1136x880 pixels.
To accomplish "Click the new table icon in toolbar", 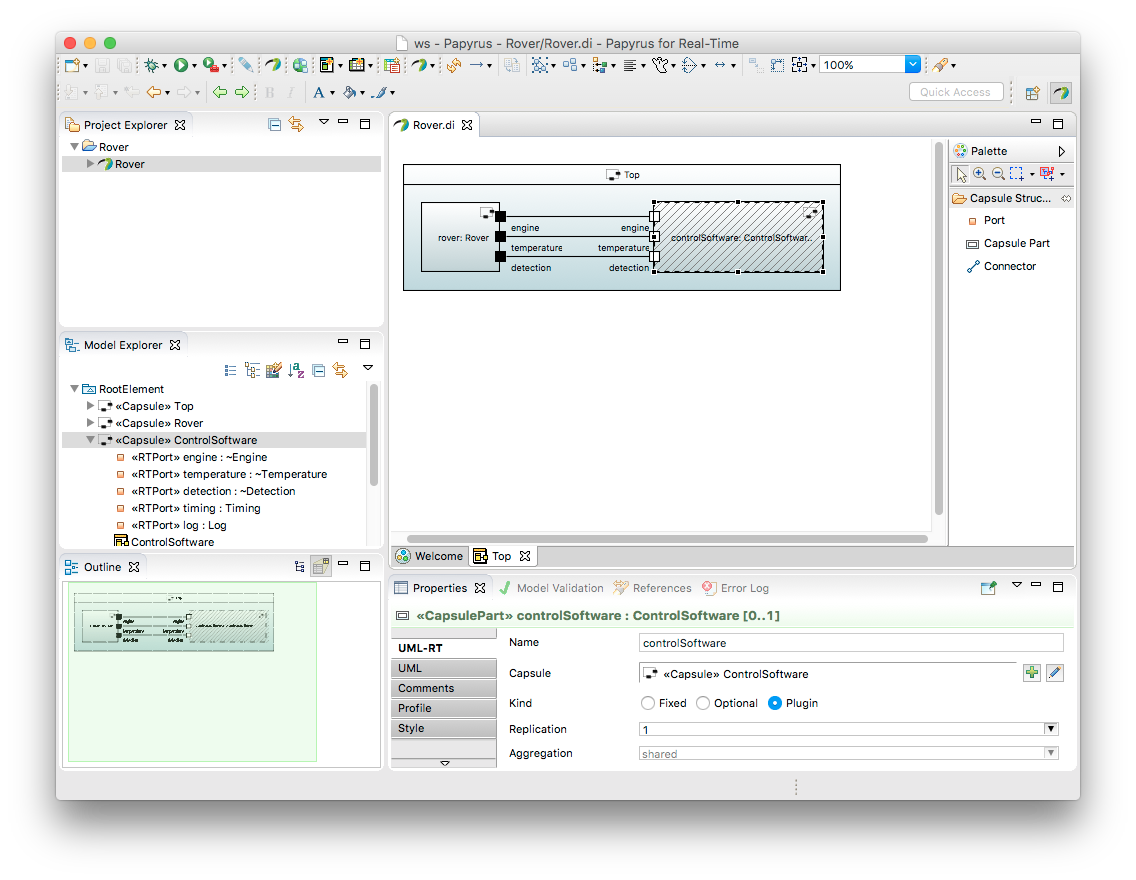I will click(x=356, y=65).
